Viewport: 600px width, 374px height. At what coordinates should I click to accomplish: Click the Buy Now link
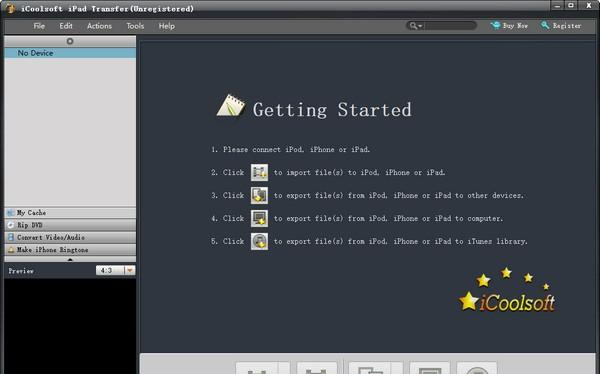(x=509, y=26)
